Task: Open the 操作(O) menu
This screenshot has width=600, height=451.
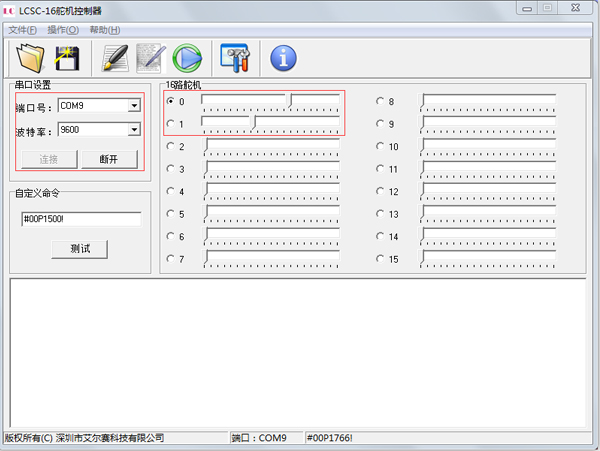Action: [x=63, y=30]
